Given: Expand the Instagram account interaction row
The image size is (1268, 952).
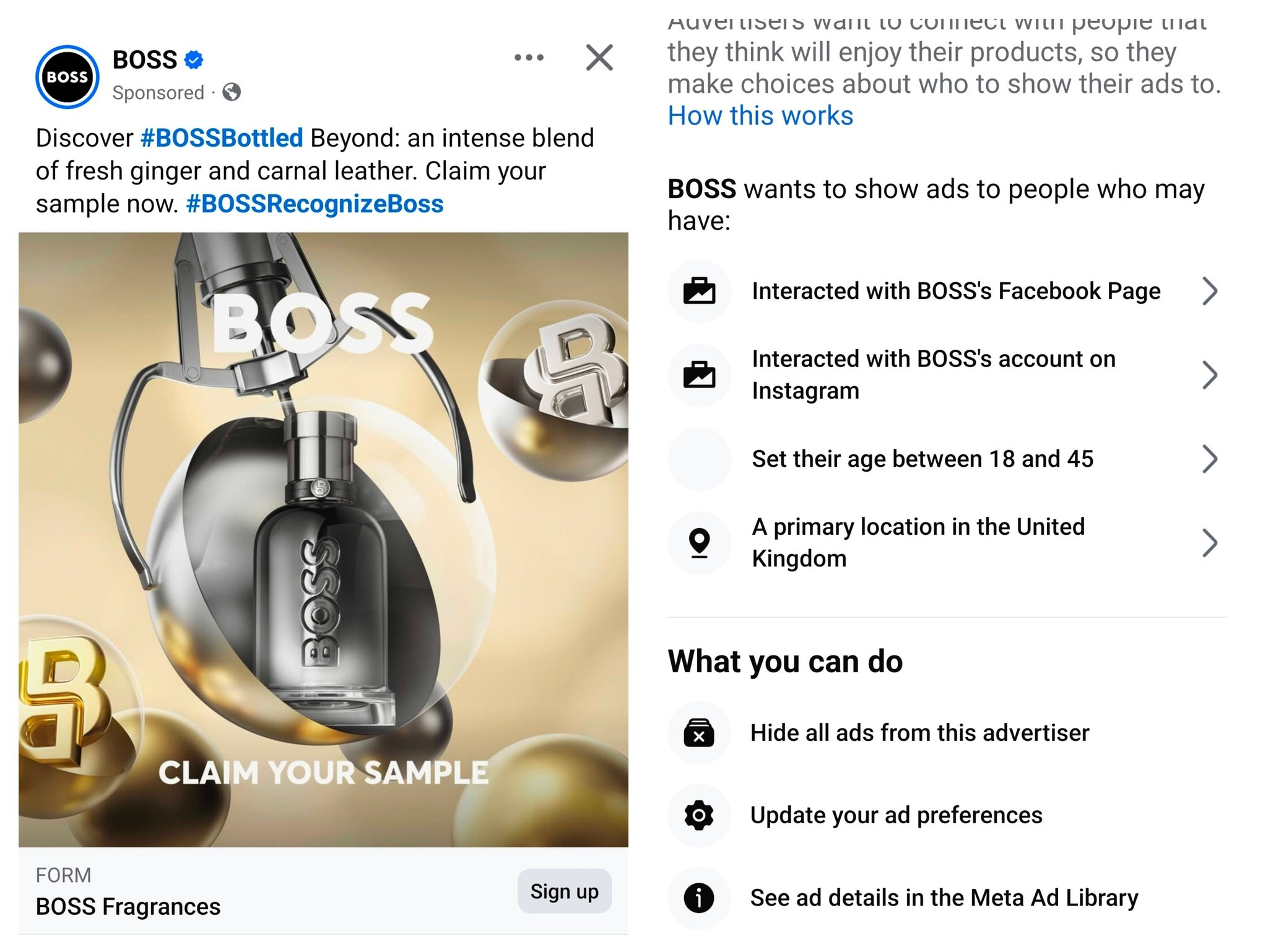Looking at the screenshot, I should 1209,374.
